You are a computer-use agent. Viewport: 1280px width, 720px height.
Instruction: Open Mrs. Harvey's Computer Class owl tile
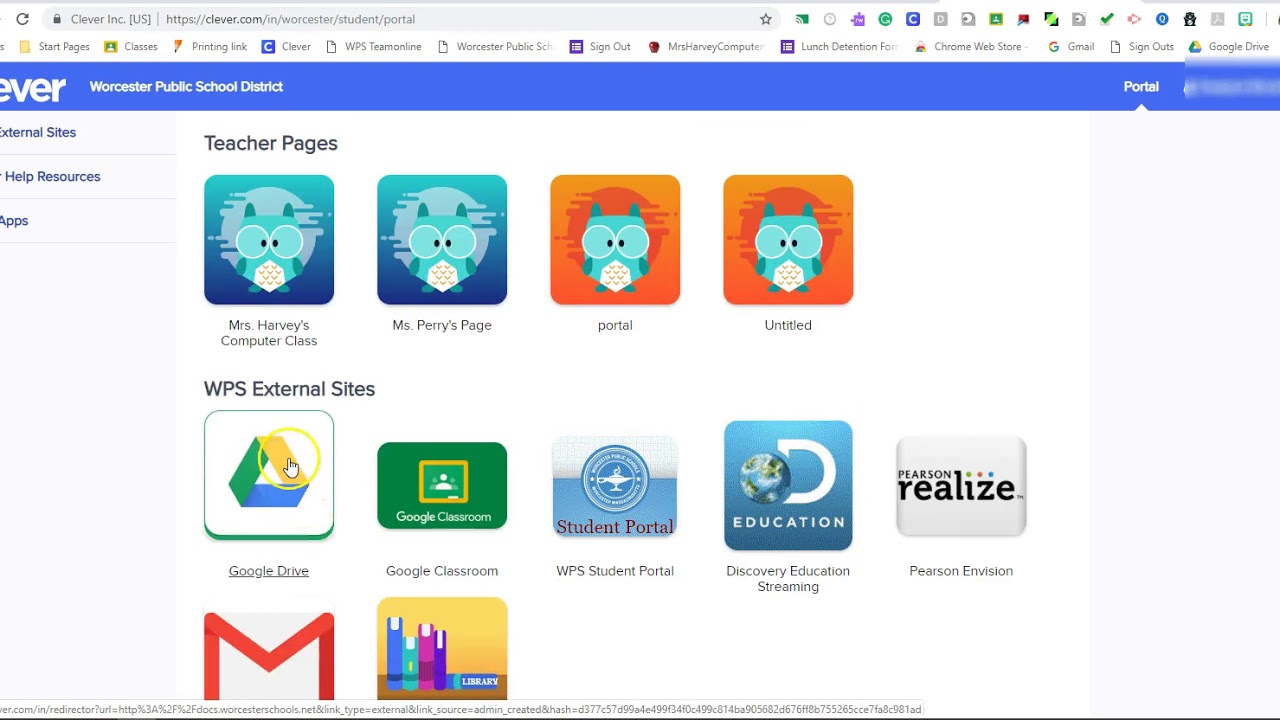[269, 240]
